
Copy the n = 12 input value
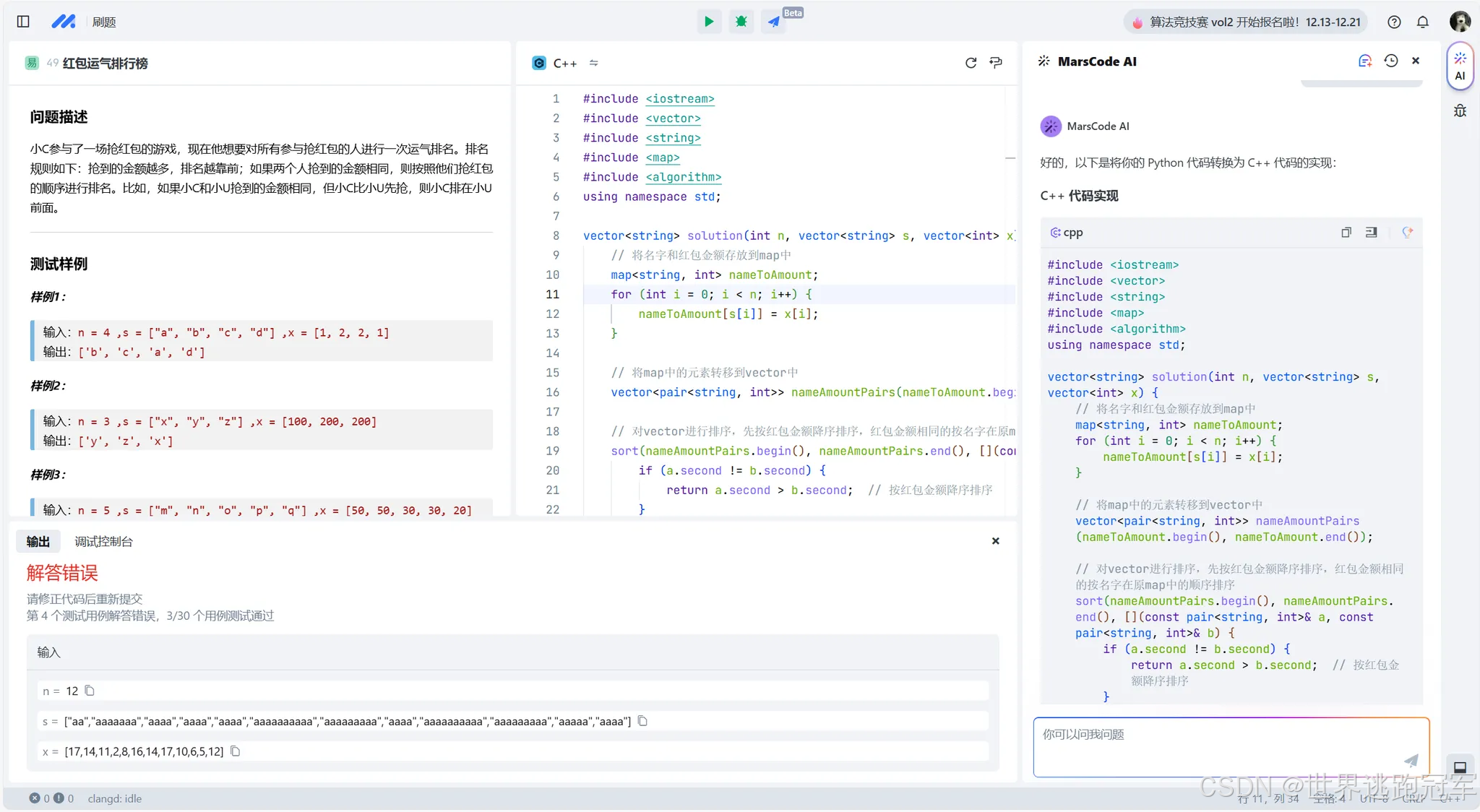(90, 691)
